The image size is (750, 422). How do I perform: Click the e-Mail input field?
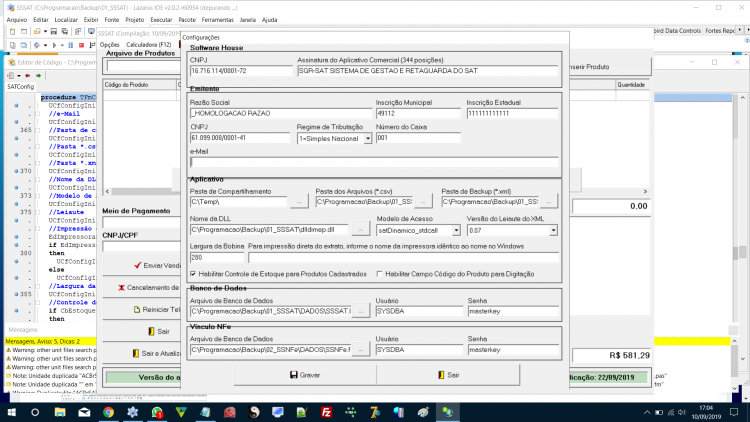coord(374,162)
